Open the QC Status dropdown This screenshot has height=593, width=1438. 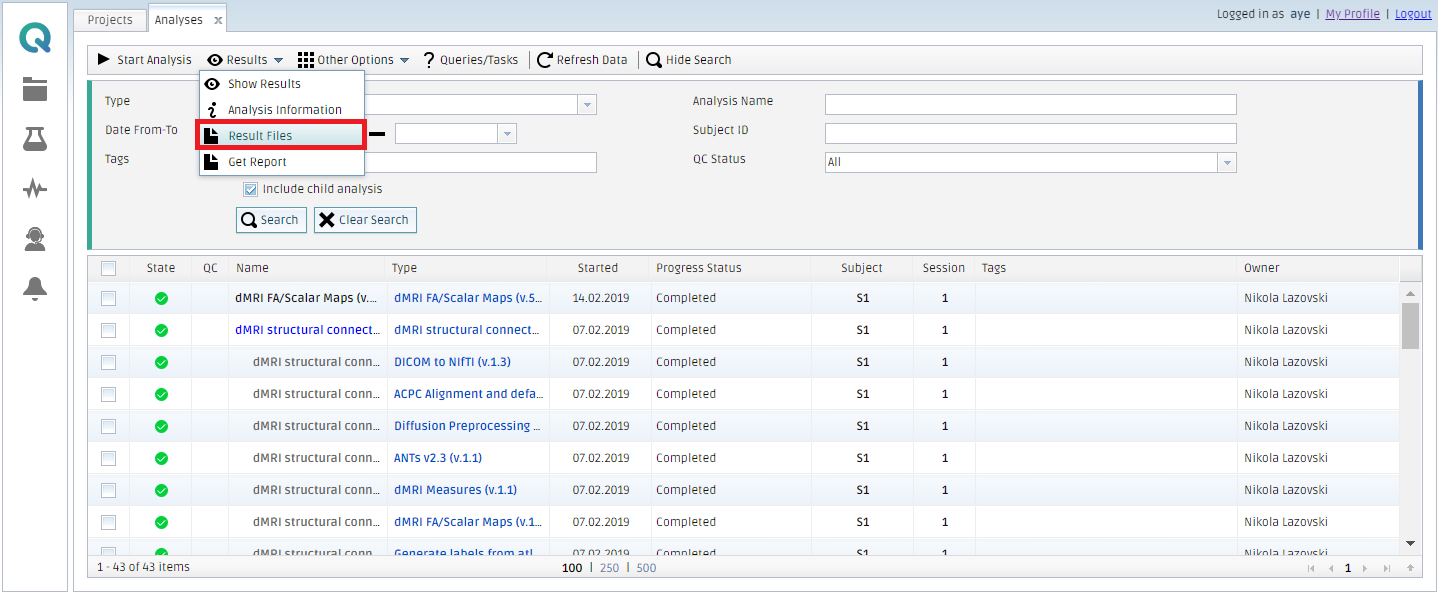1227,162
